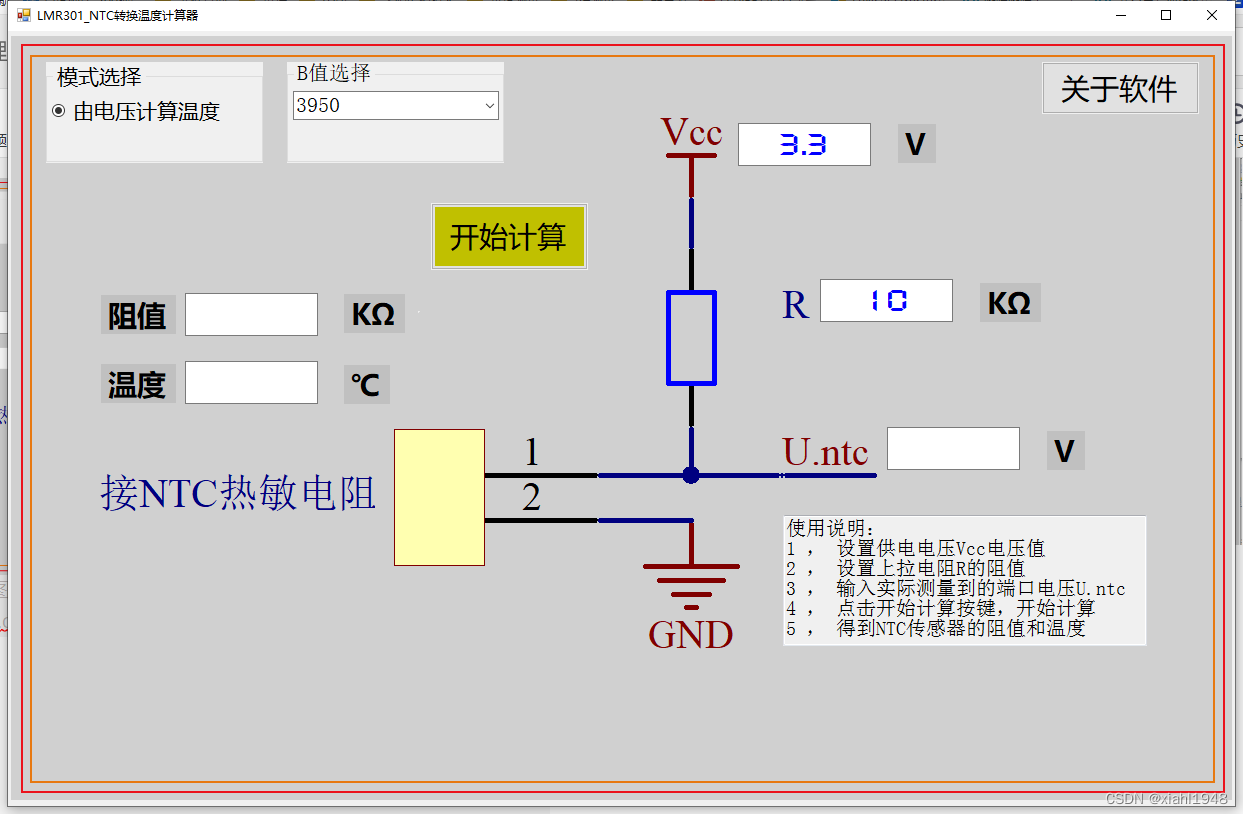The image size is (1243, 814).
Task: Open the B值选择 dropdown showing 3950
Action: click(396, 105)
